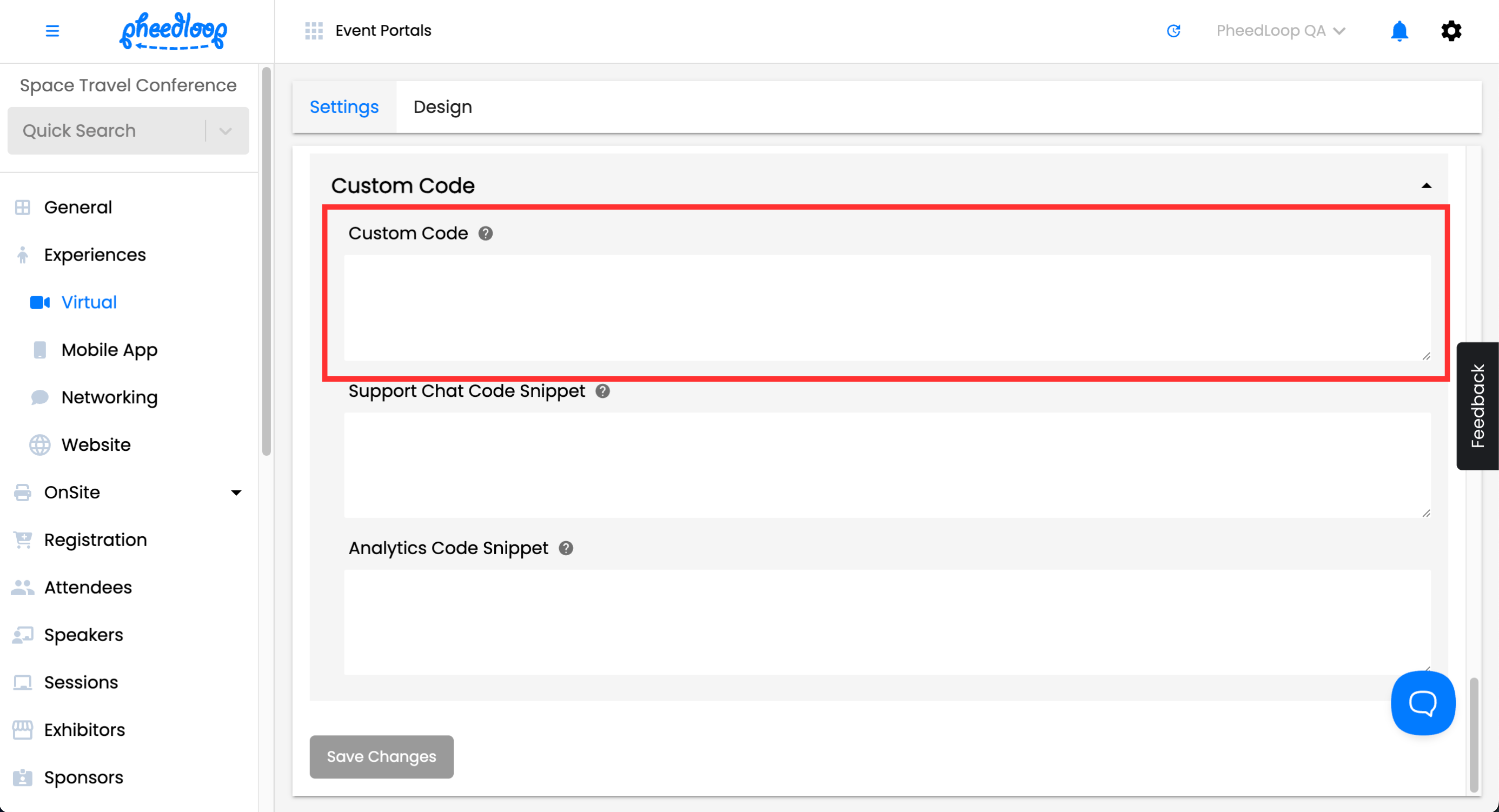Click the Registration cart icon
This screenshot has height=812, width=1499.
pos(23,540)
